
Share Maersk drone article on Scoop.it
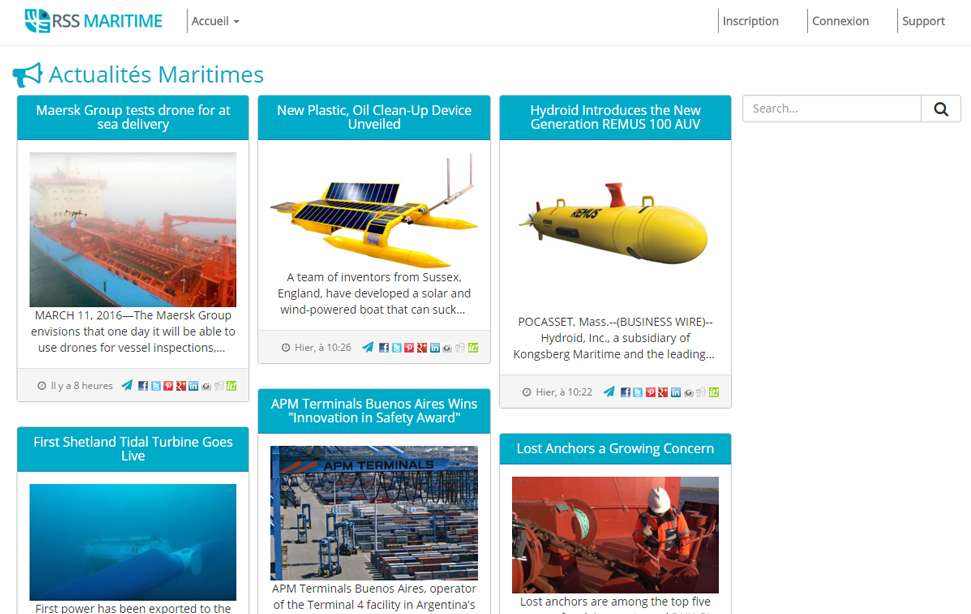231,386
